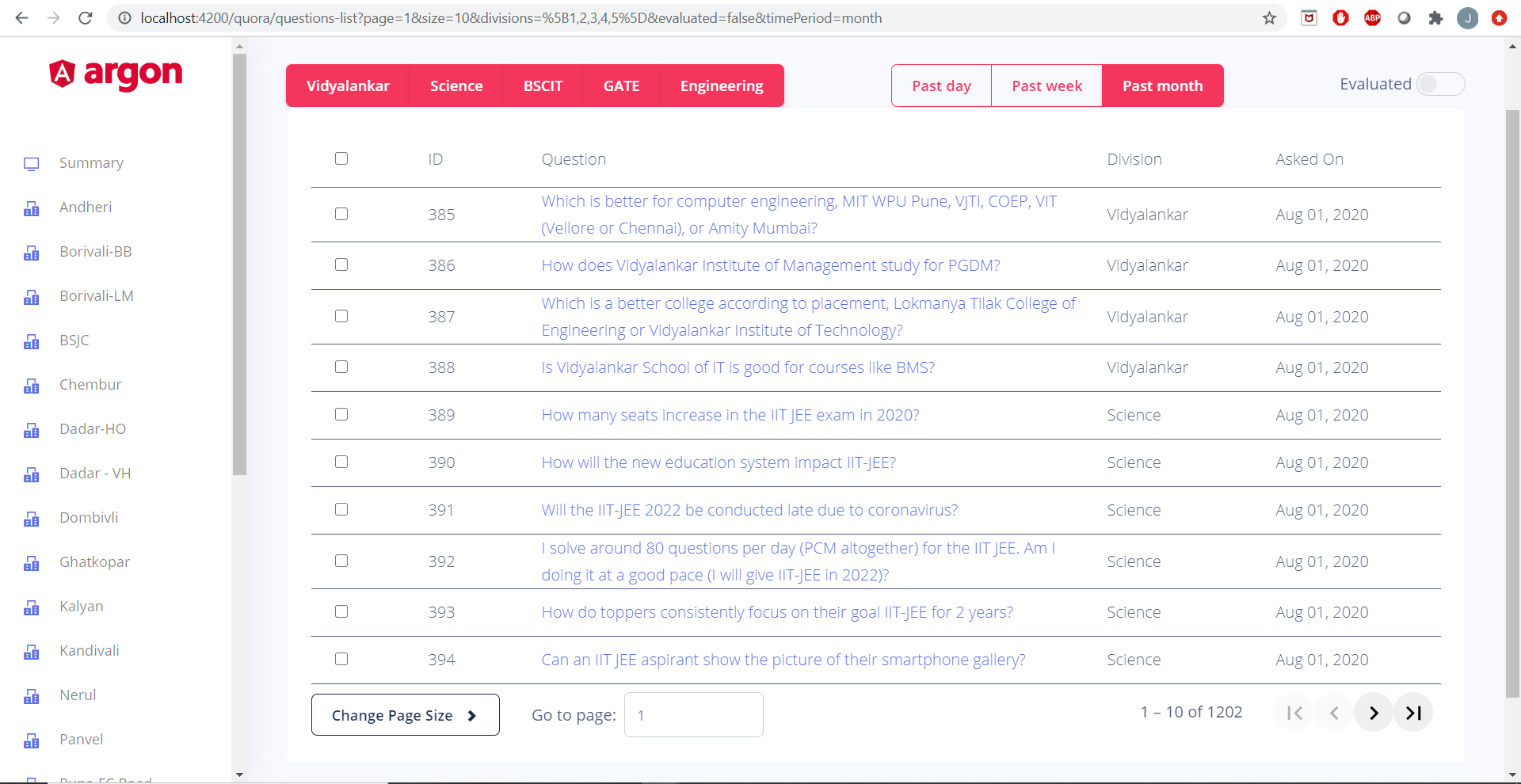The width and height of the screenshot is (1521, 784).
Task: Click the Asked On column header
Action: point(1309,159)
